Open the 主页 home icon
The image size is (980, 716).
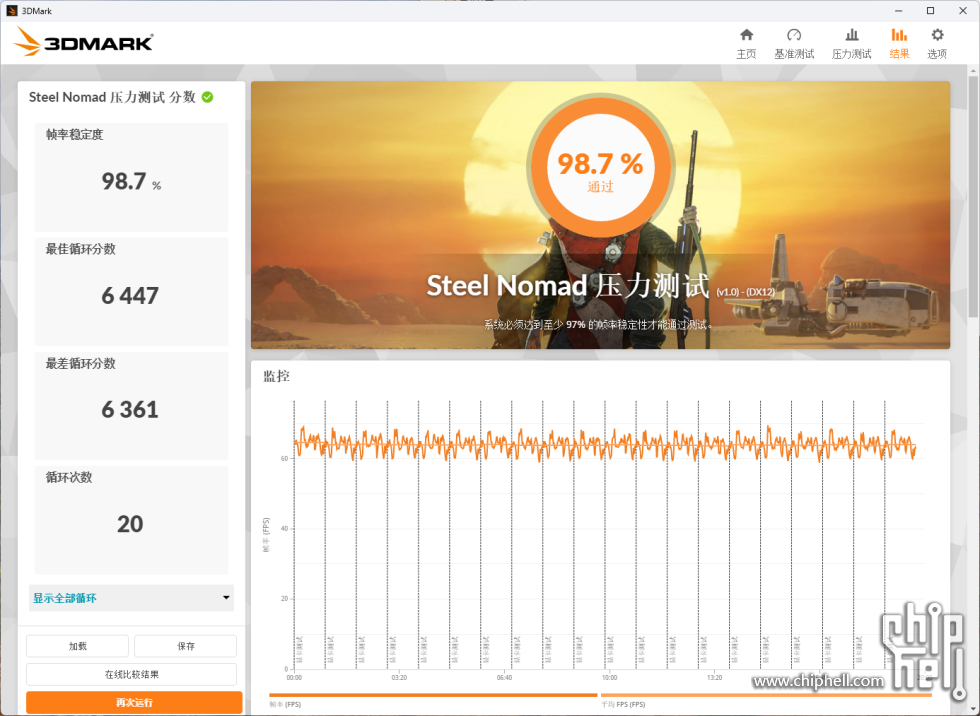pos(746,35)
